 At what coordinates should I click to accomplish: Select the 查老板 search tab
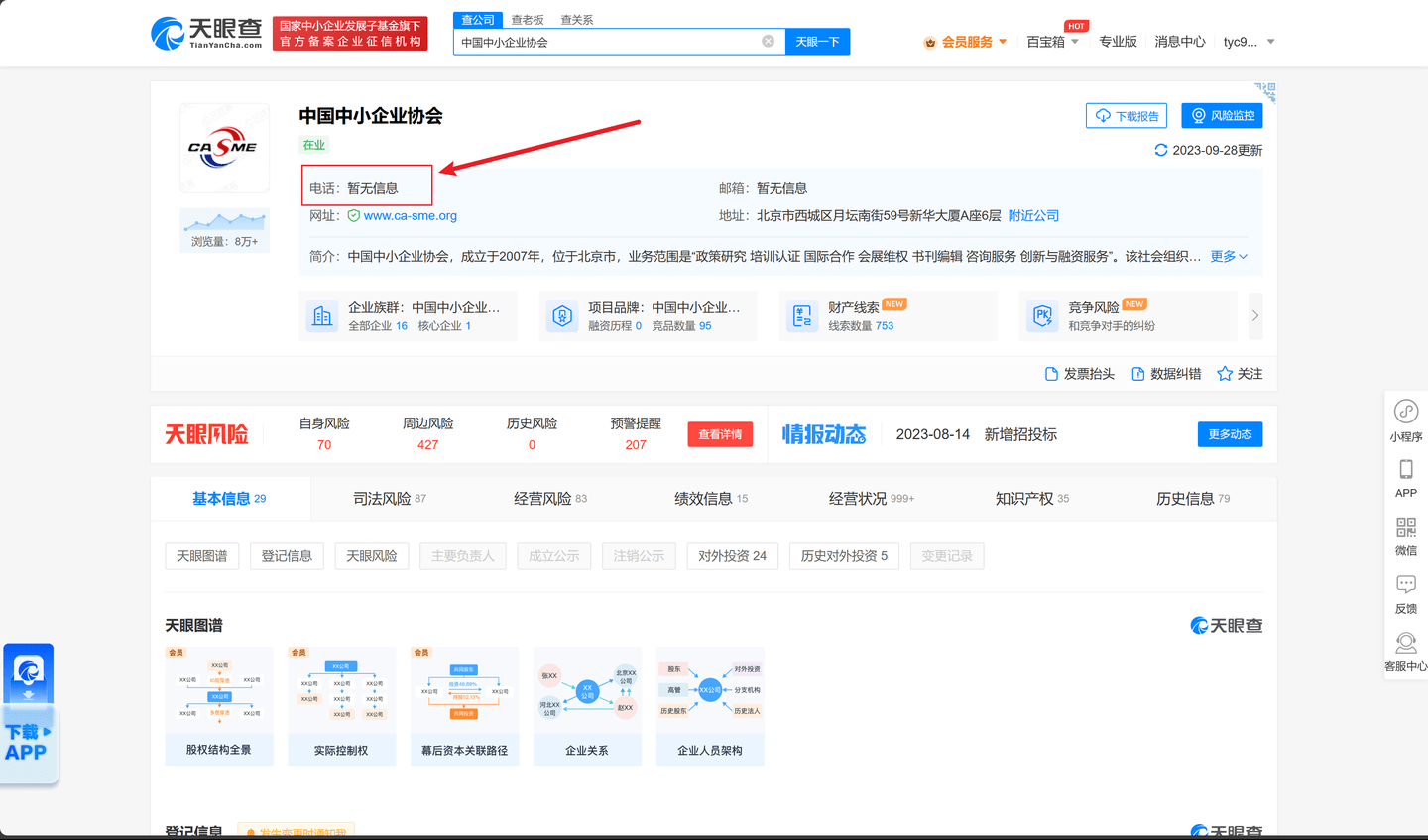tap(528, 20)
